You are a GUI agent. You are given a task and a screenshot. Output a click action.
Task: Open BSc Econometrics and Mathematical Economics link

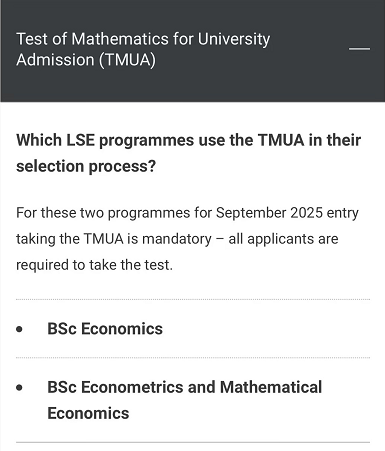(184, 400)
